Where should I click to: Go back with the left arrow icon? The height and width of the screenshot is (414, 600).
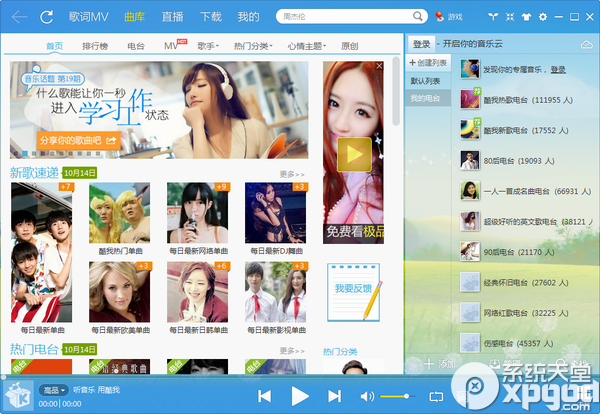tap(19, 17)
